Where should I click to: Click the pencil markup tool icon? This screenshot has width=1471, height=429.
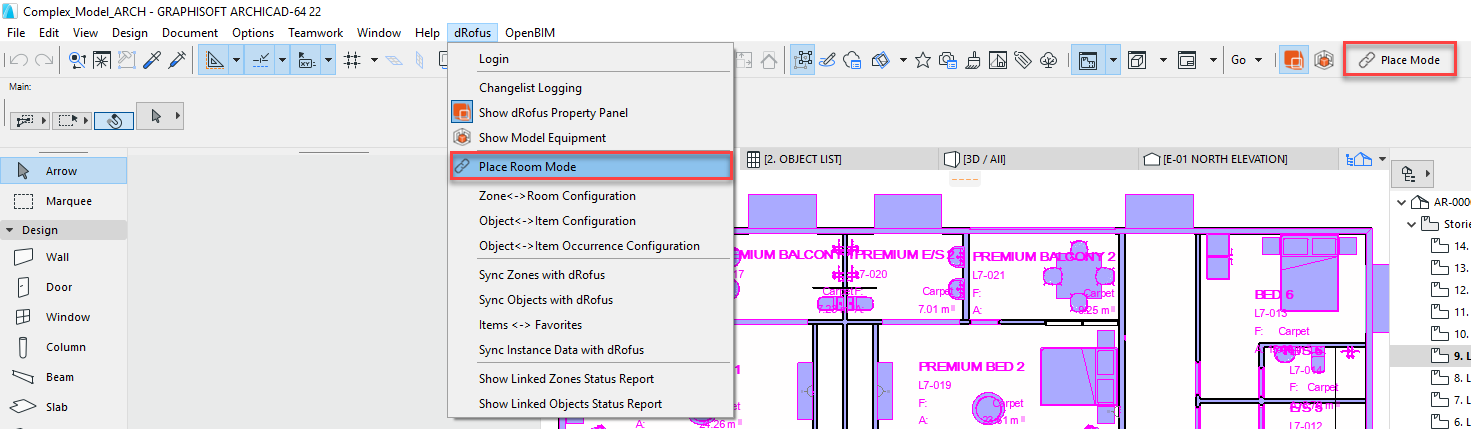click(828, 60)
